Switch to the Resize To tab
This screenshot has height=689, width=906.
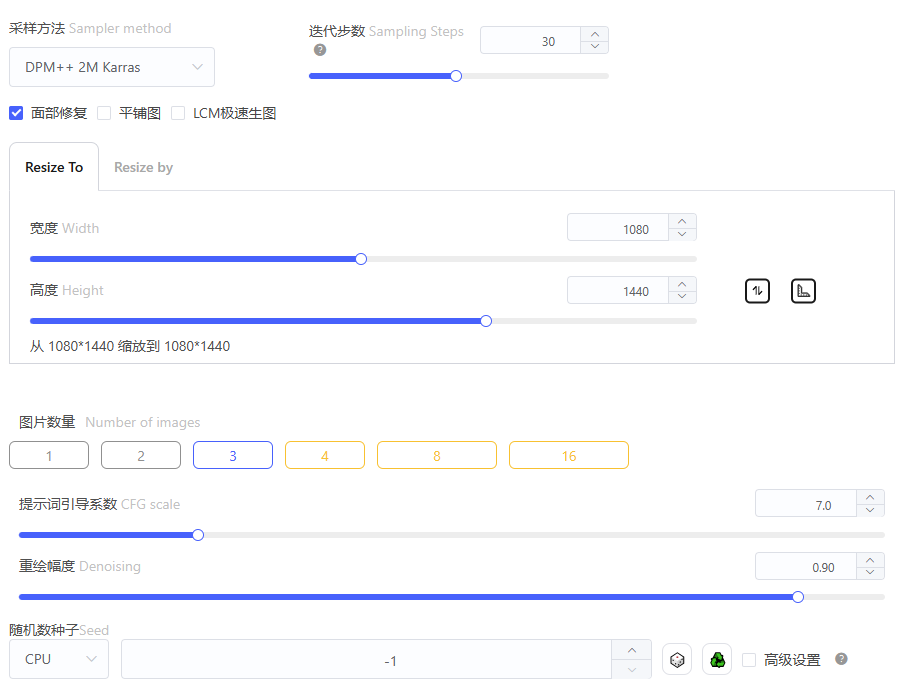click(54, 167)
